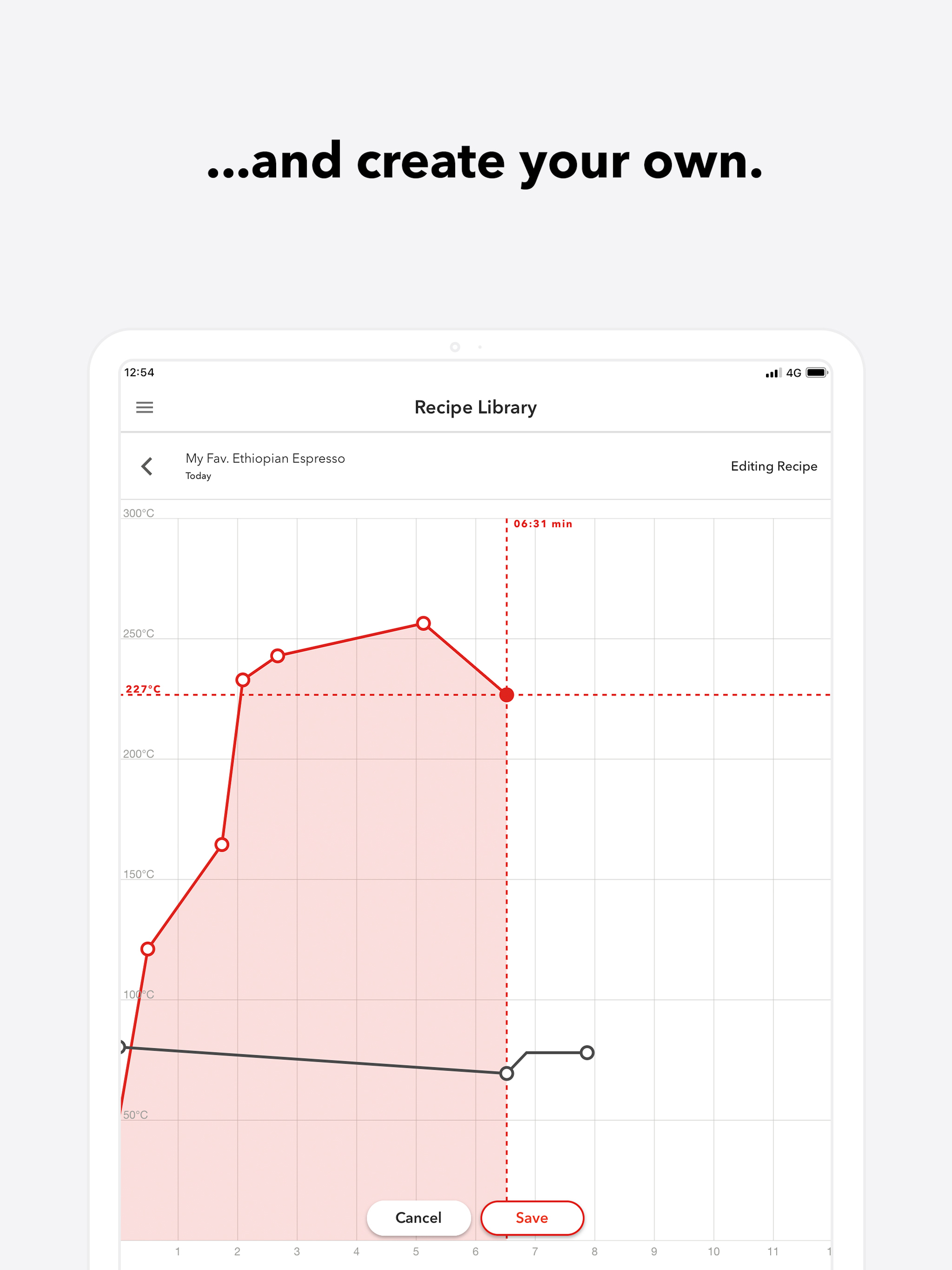Viewport: 952px width, 1270px height.
Task: Tap the My Fav. Ethiopian Espresso recipe name
Action: pos(265,458)
